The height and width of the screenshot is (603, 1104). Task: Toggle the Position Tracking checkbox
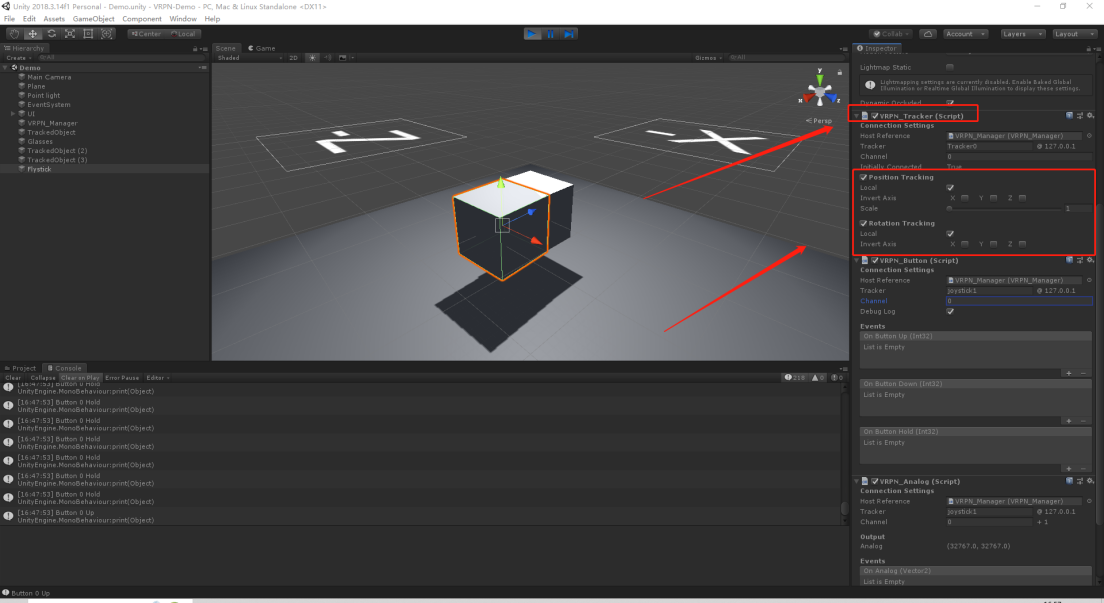click(863, 178)
